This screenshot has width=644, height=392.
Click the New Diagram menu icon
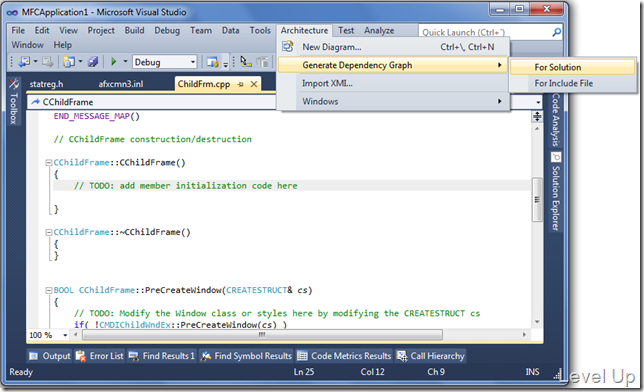tap(288, 47)
